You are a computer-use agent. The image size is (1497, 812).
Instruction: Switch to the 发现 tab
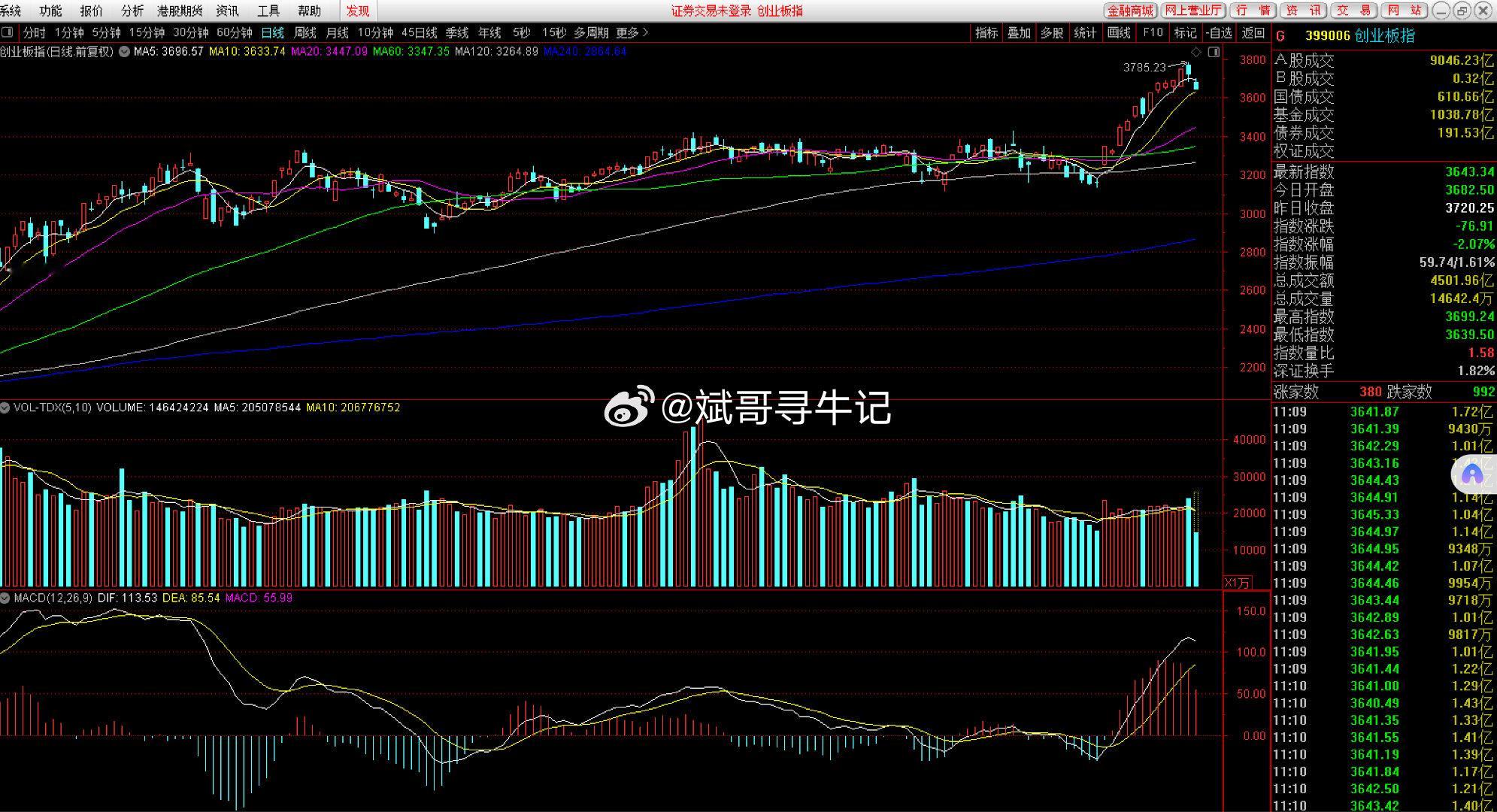tap(358, 11)
